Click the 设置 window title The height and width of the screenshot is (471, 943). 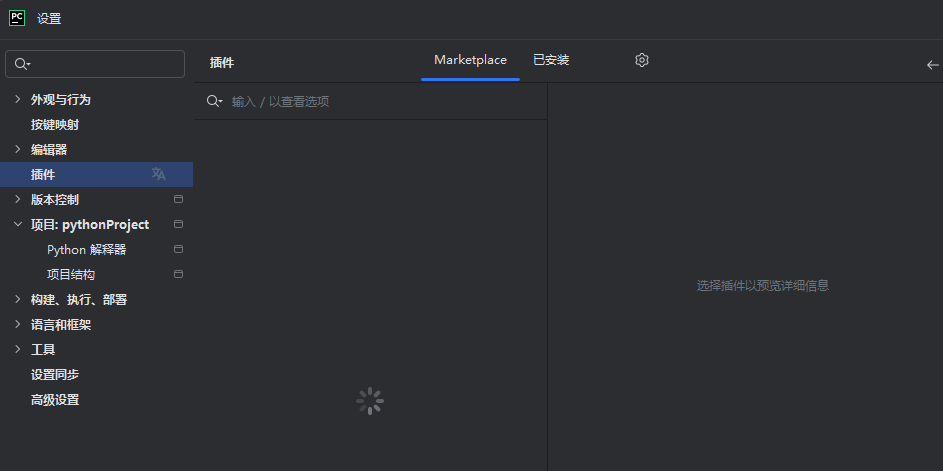49,19
